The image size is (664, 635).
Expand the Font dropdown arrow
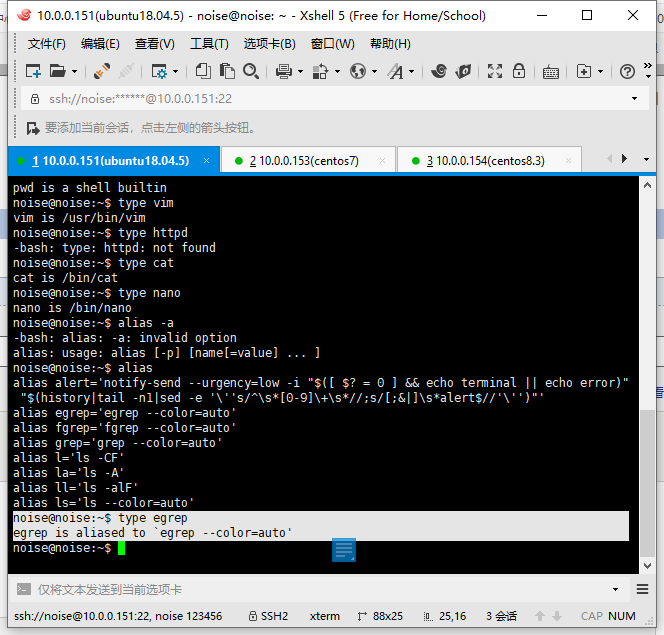coord(412,72)
